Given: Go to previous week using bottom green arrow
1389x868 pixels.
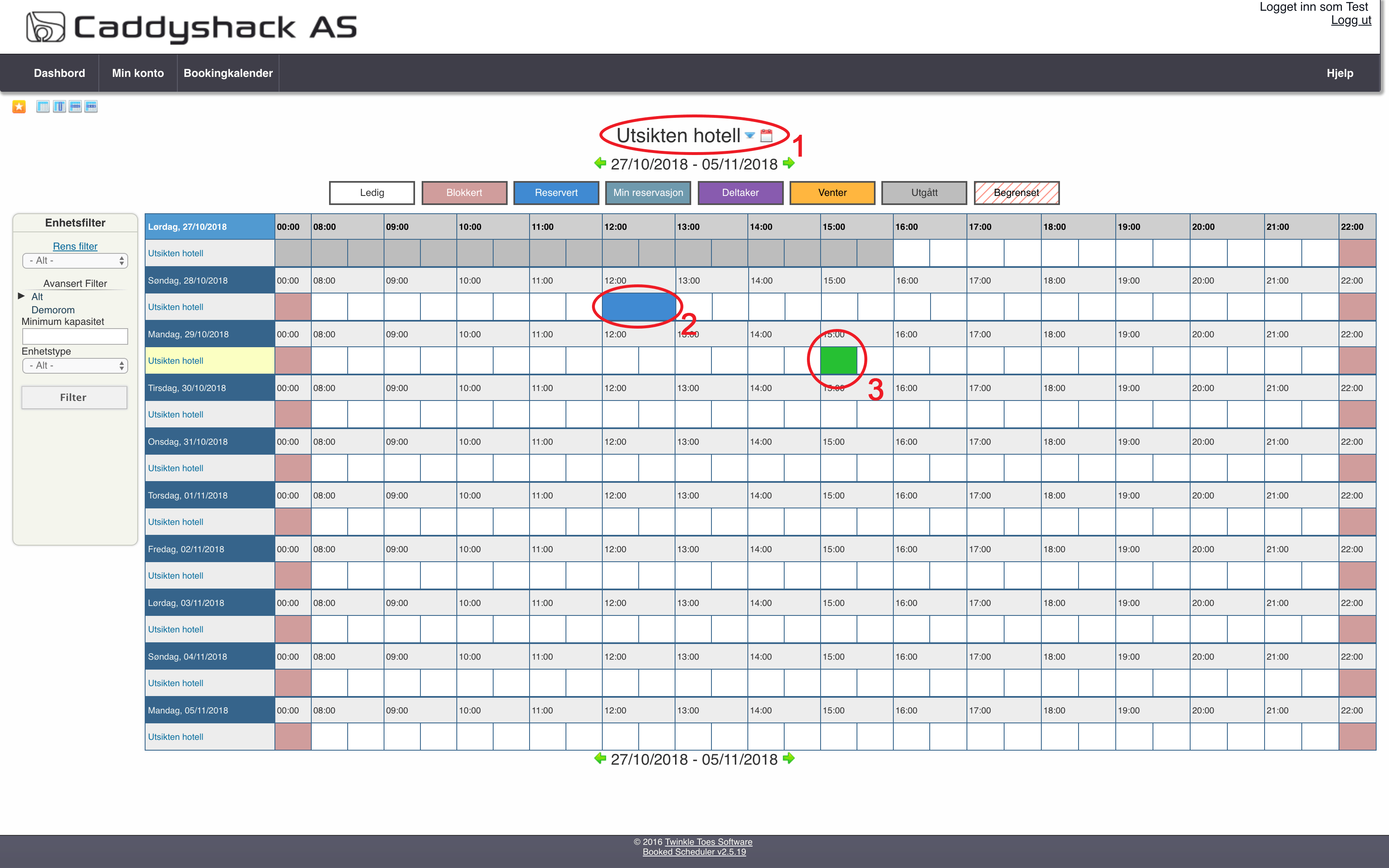Looking at the screenshot, I should tap(600, 759).
